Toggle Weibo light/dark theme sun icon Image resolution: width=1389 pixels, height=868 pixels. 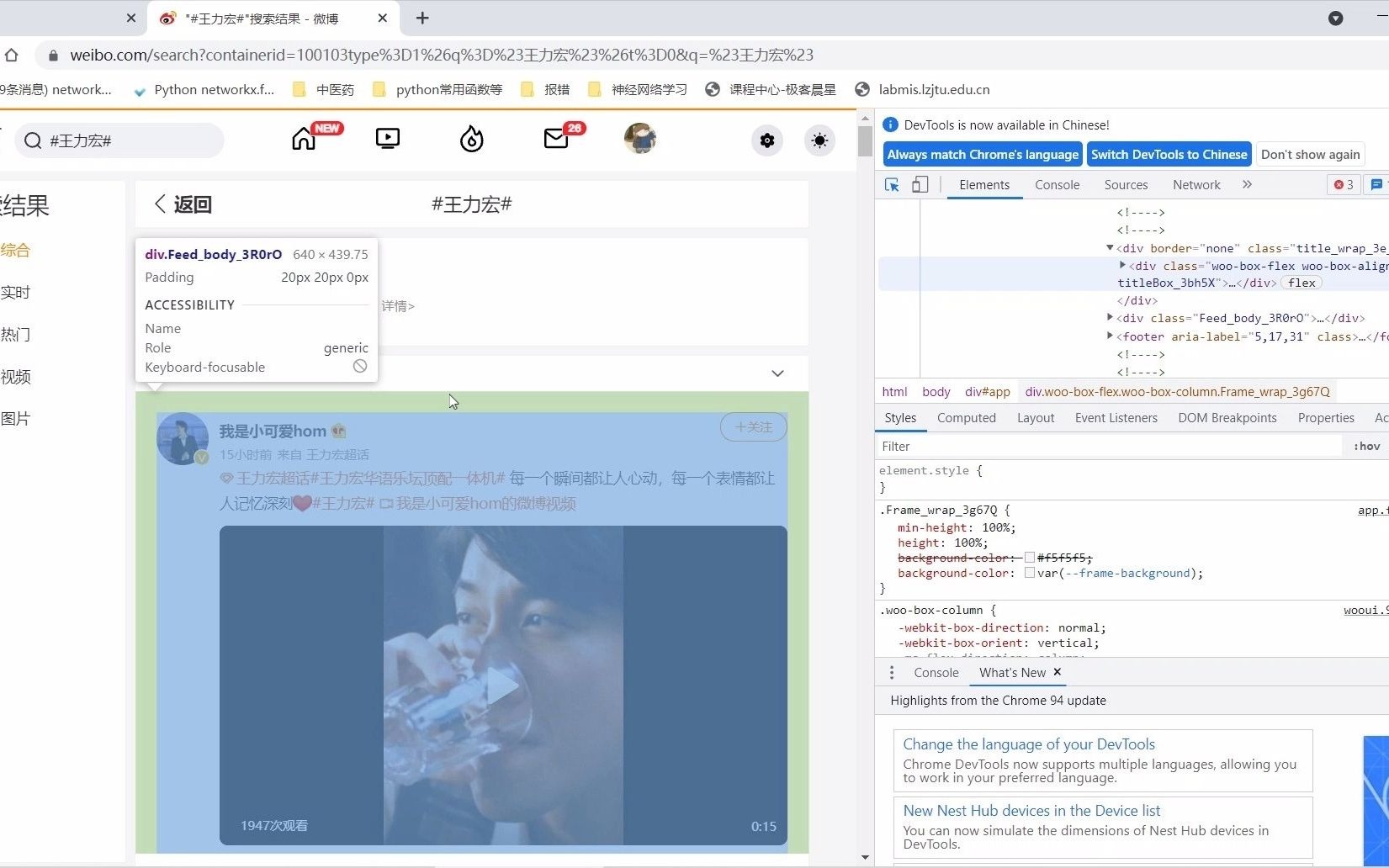coord(819,140)
